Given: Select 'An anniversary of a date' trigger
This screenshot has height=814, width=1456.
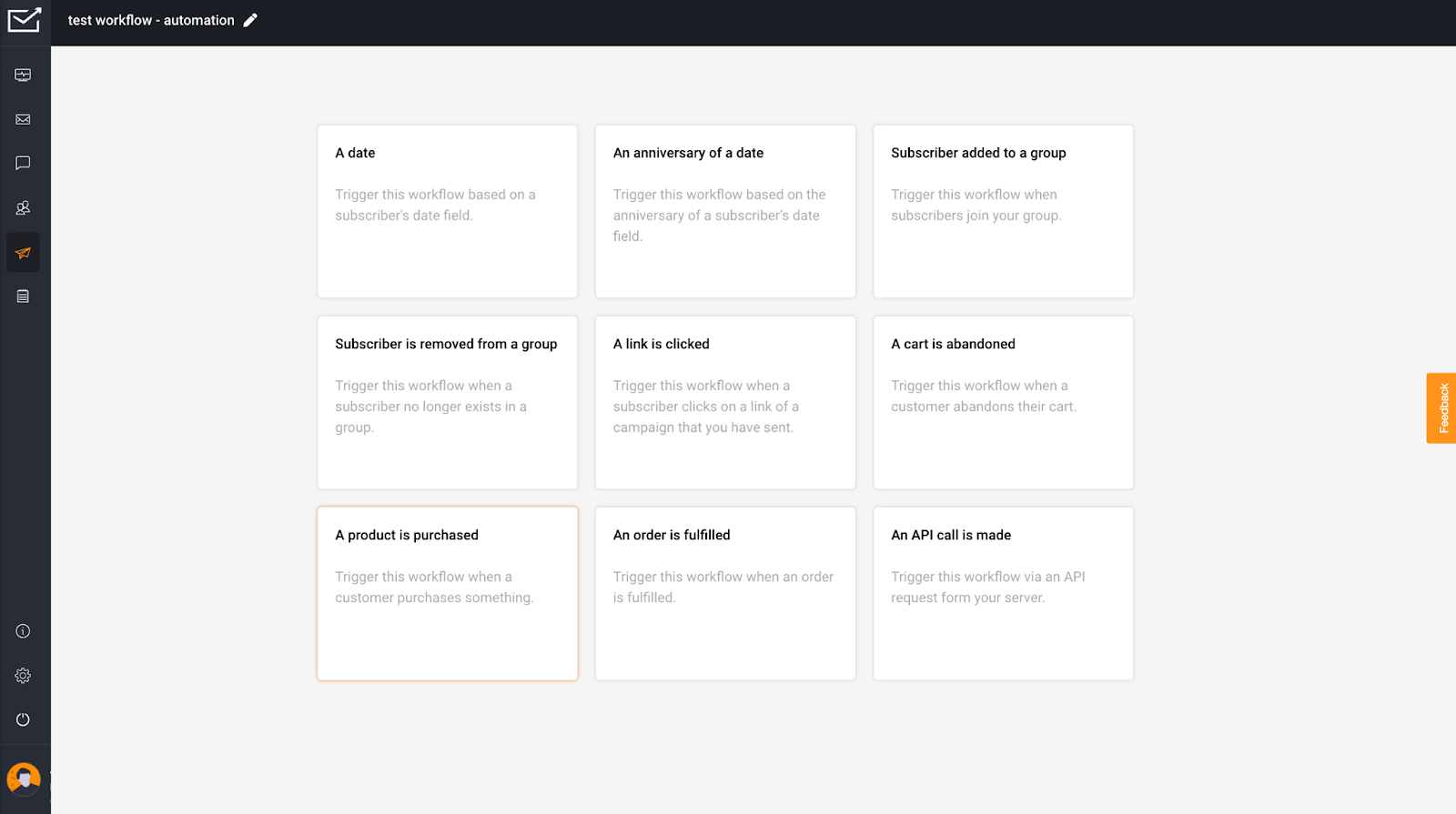Looking at the screenshot, I should (x=725, y=211).
